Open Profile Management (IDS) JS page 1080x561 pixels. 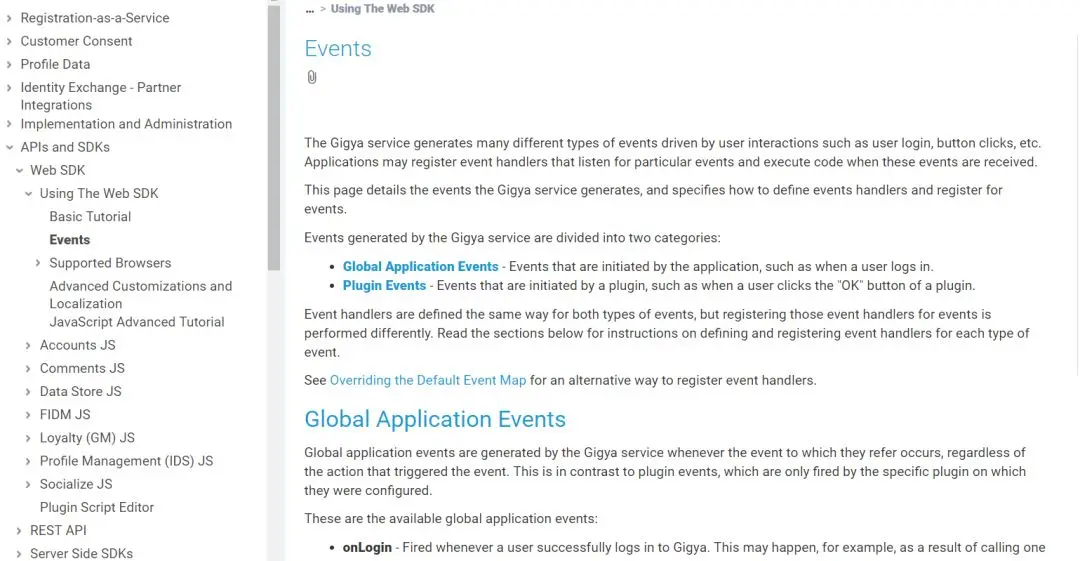[127, 461]
